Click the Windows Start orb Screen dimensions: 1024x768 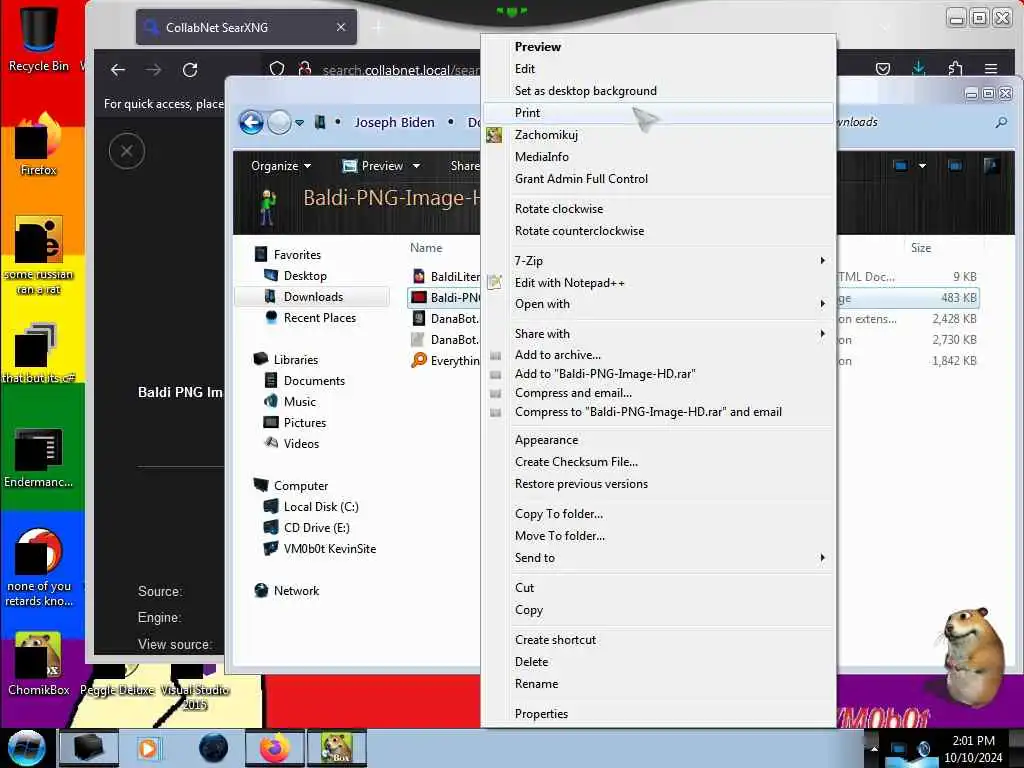point(26,748)
